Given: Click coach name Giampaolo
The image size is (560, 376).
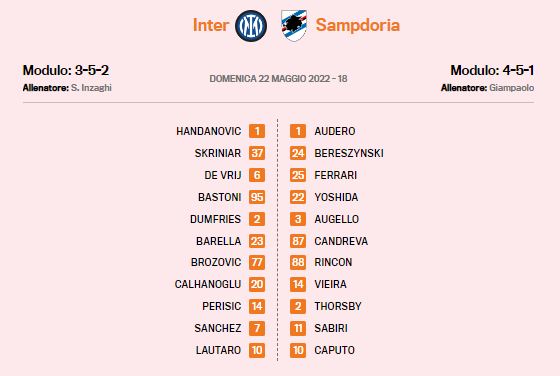Looking at the screenshot, I should [x=511, y=88].
